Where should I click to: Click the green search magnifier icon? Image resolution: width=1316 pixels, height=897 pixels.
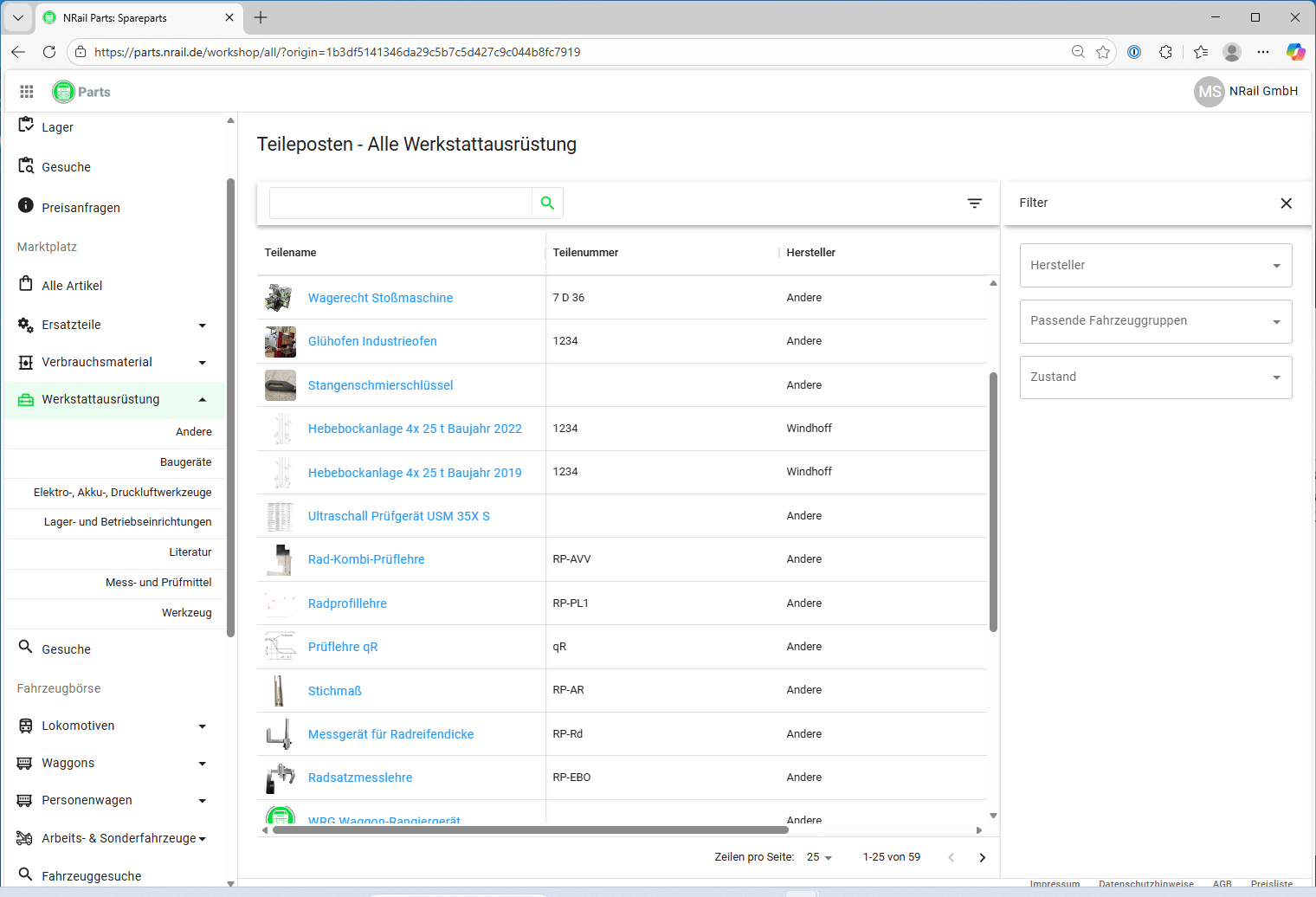[x=547, y=203]
